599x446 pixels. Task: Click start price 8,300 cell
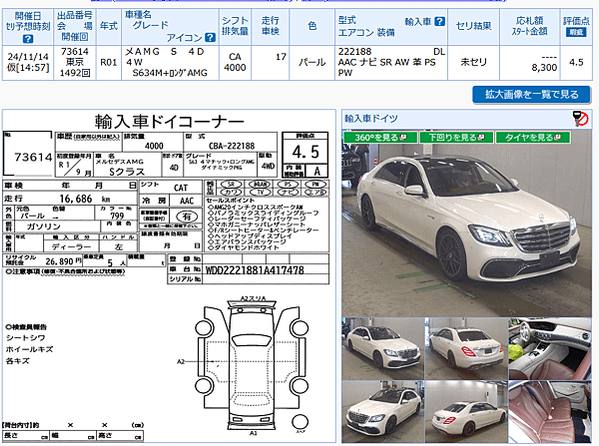(x=544, y=68)
